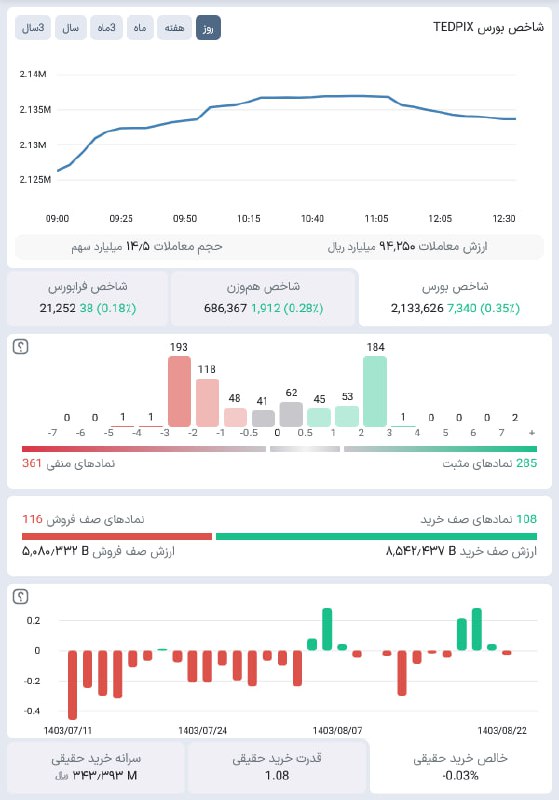The height and width of the screenshot is (800, 559).
Task: Click the 10:15 time axis label
Action: coord(248,218)
